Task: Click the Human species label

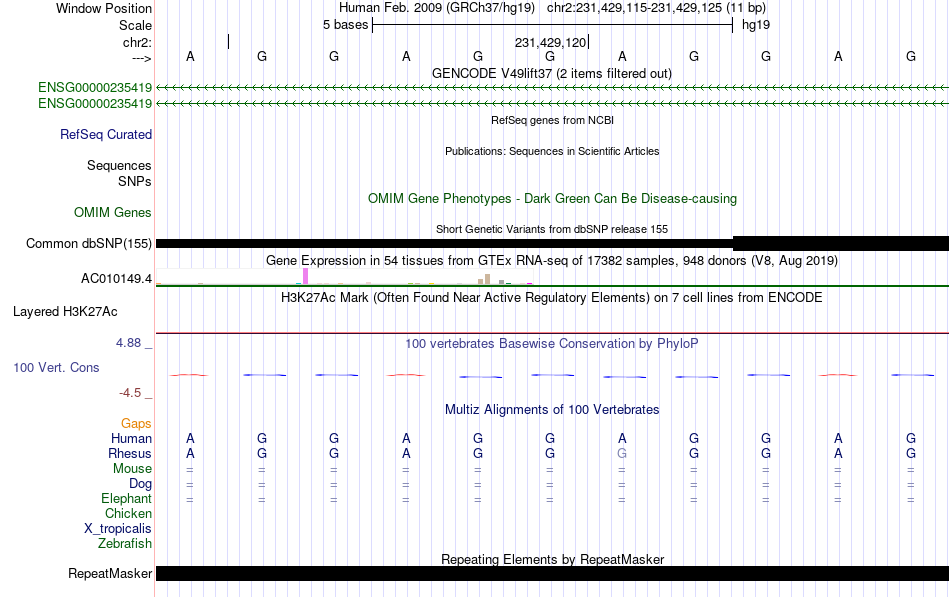Action: coord(131,439)
